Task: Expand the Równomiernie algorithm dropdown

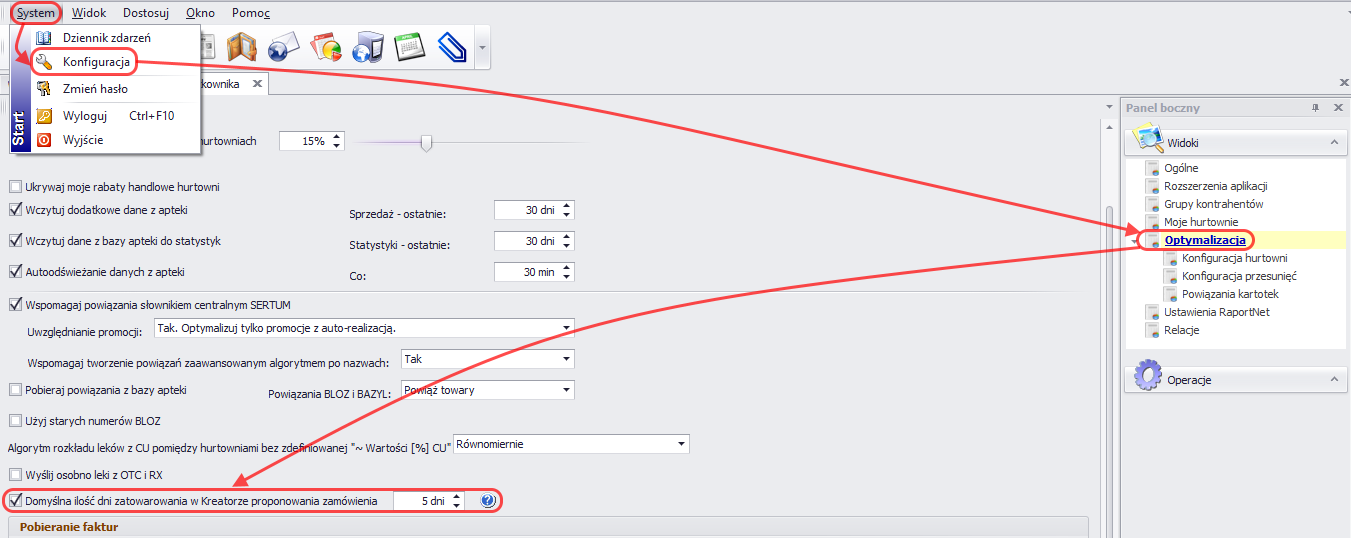Action: 681,444
